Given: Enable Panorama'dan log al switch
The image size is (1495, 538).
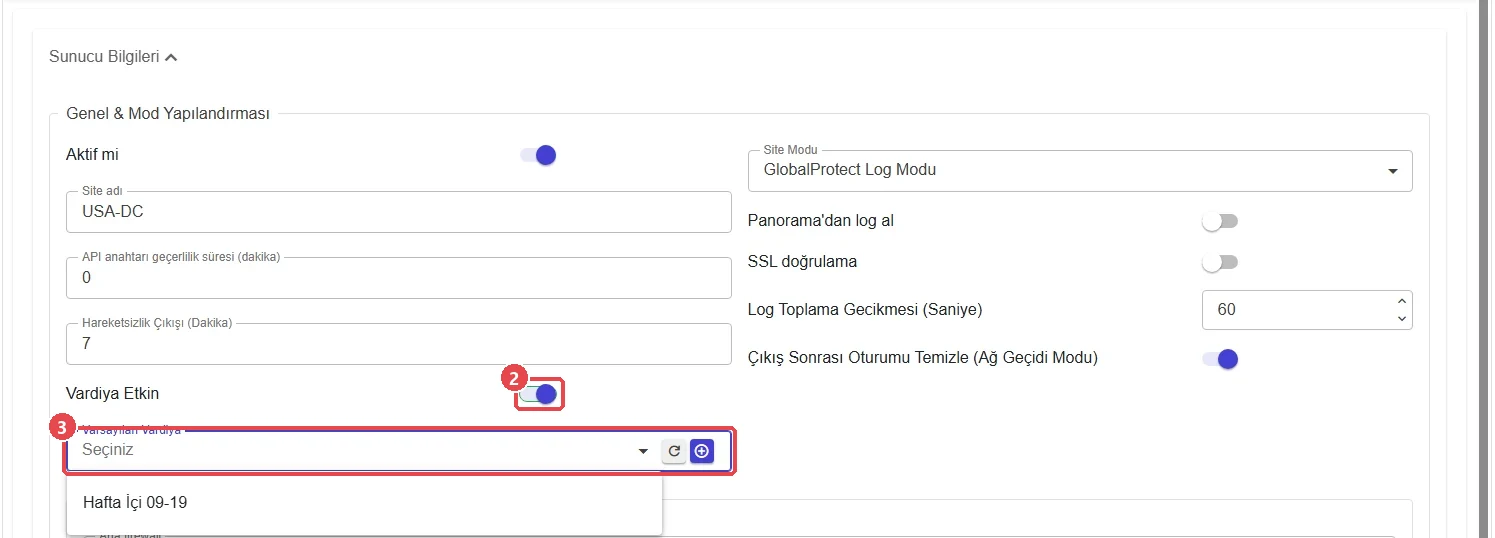Looking at the screenshot, I should click(1220, 221).
